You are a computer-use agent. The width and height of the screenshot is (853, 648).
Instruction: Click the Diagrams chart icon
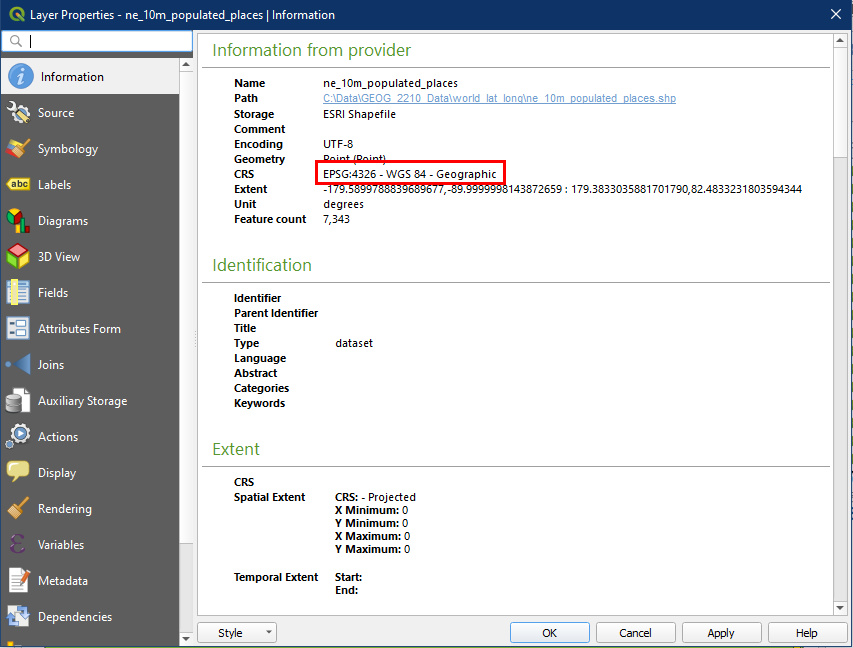(x=18, y=221)
